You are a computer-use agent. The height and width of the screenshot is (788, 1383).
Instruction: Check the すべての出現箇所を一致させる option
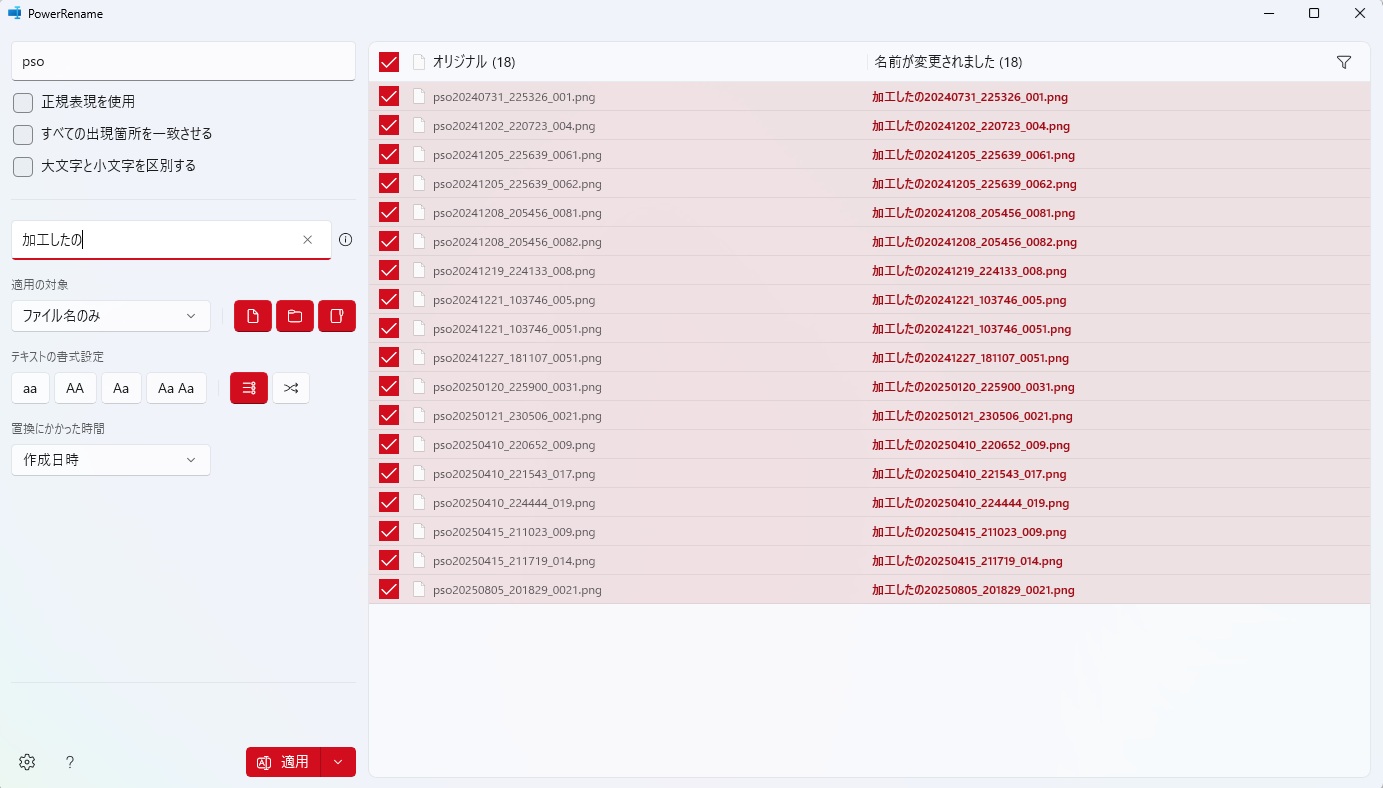pyautogui.click(x=23, y=134)
